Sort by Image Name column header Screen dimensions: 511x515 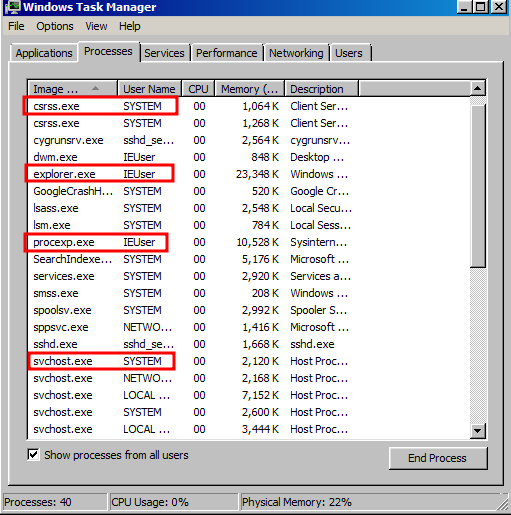(72, 89)
